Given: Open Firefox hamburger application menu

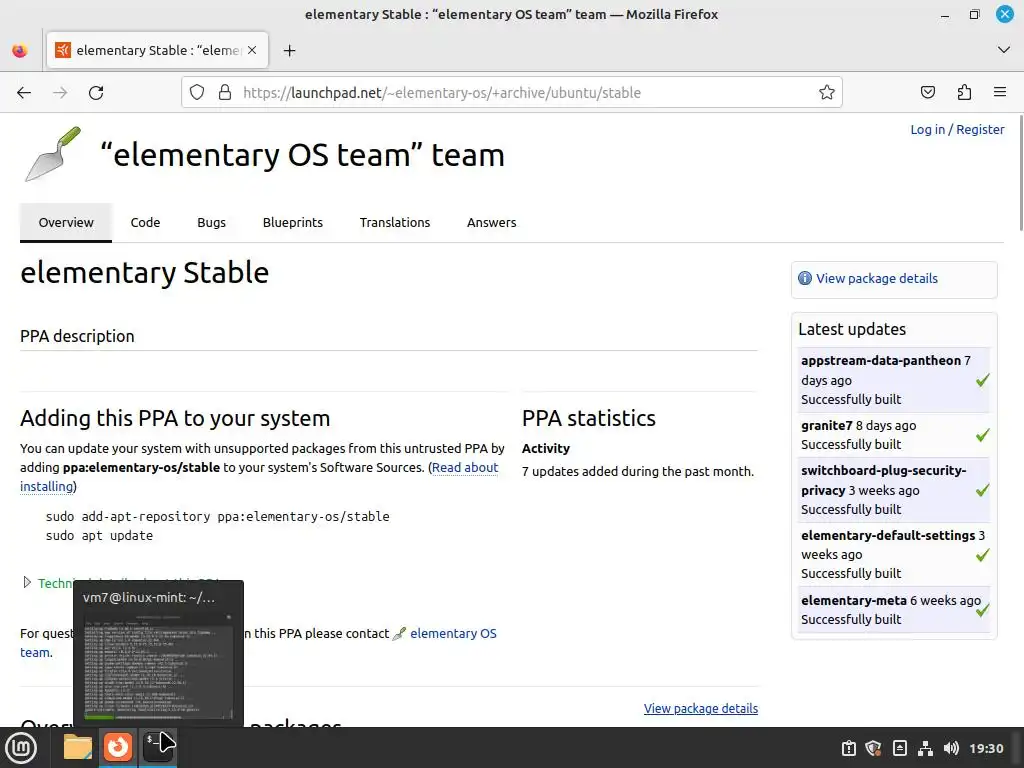Looking at the screenshot, I should (x=1000, y=93).
